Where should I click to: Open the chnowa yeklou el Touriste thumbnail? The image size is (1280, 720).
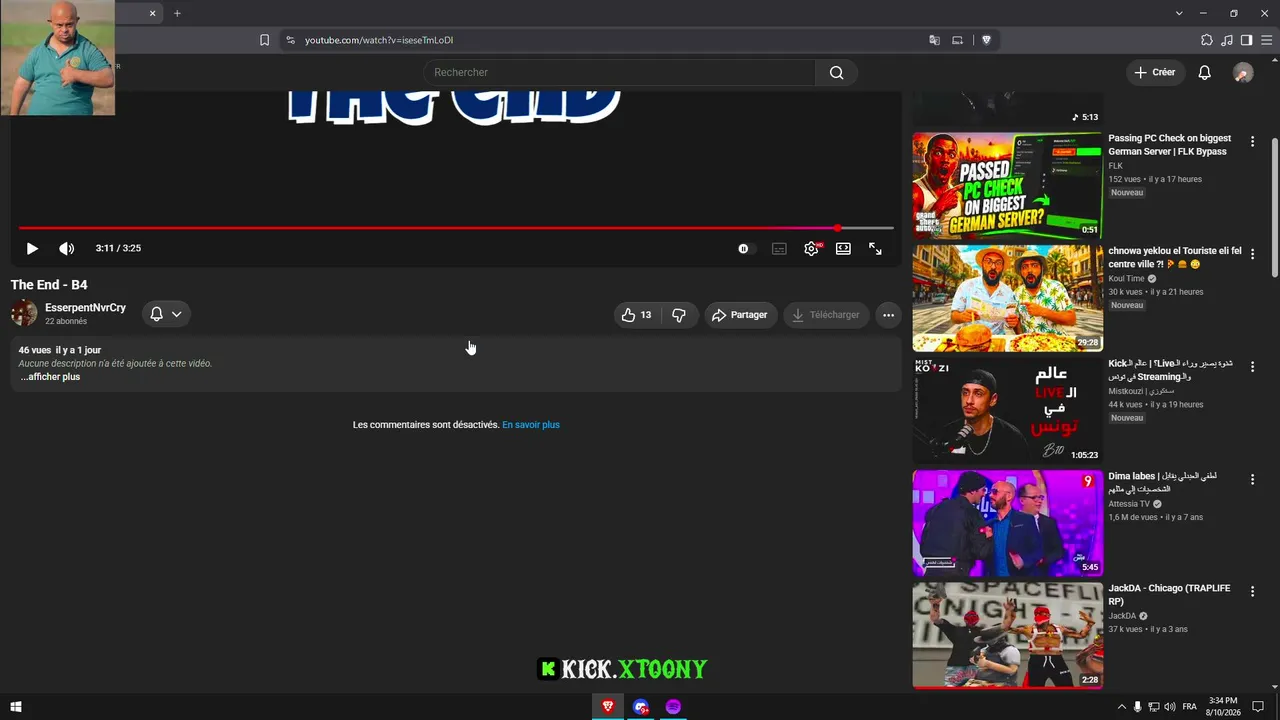point(1007,298)
